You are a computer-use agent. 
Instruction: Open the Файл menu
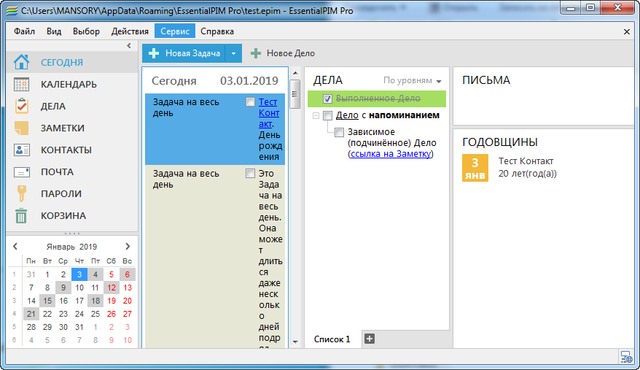[24, 31]
